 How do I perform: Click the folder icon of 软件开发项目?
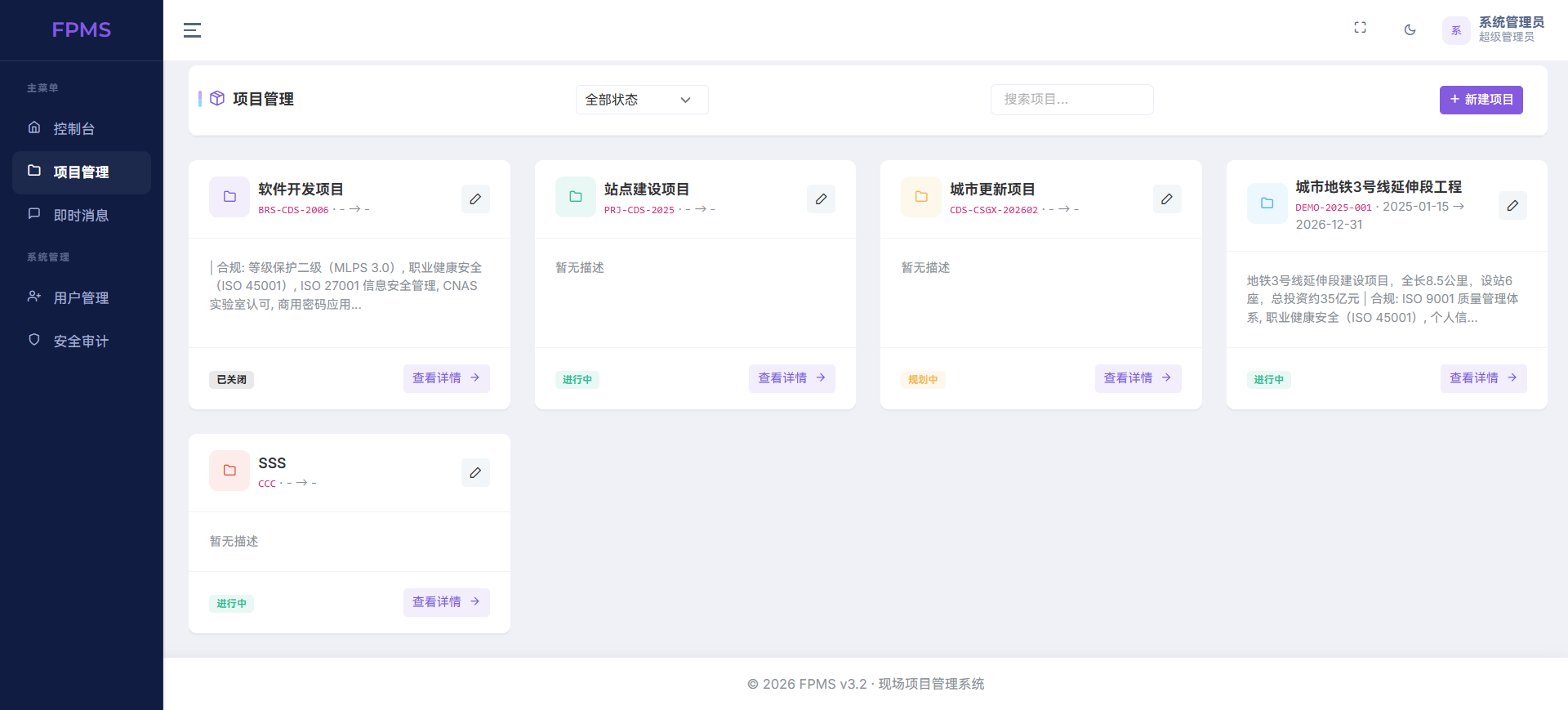coord(229,197)
